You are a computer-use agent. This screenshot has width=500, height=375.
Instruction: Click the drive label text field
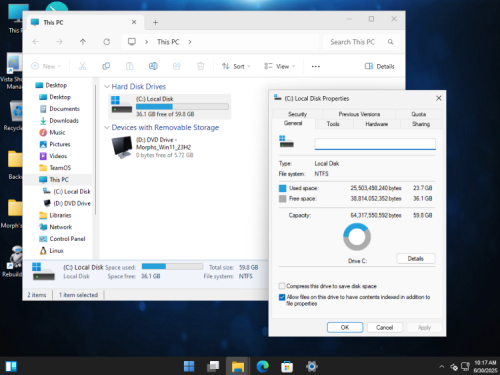pyautogui.click(x=375, y=144)
